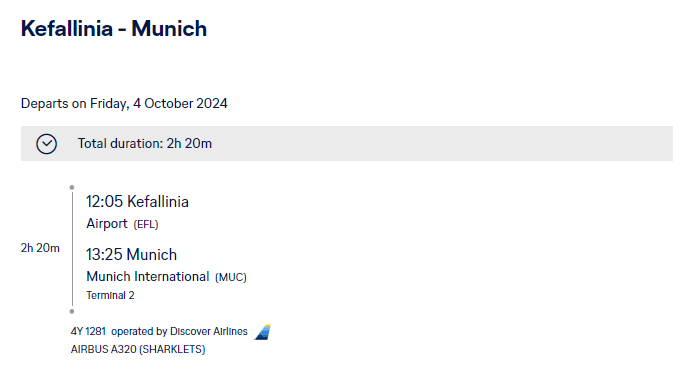693x372 pixels.
Task: Click the bottom dot of the flight timeline
Action: click(x=72, y=311)
